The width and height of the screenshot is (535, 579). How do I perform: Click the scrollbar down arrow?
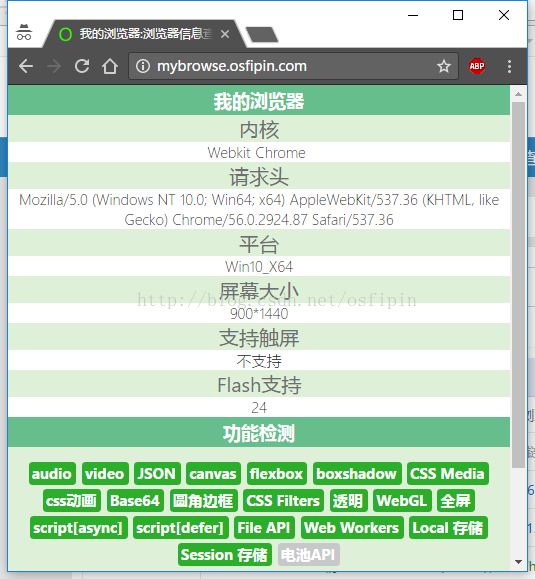point(518,562)
